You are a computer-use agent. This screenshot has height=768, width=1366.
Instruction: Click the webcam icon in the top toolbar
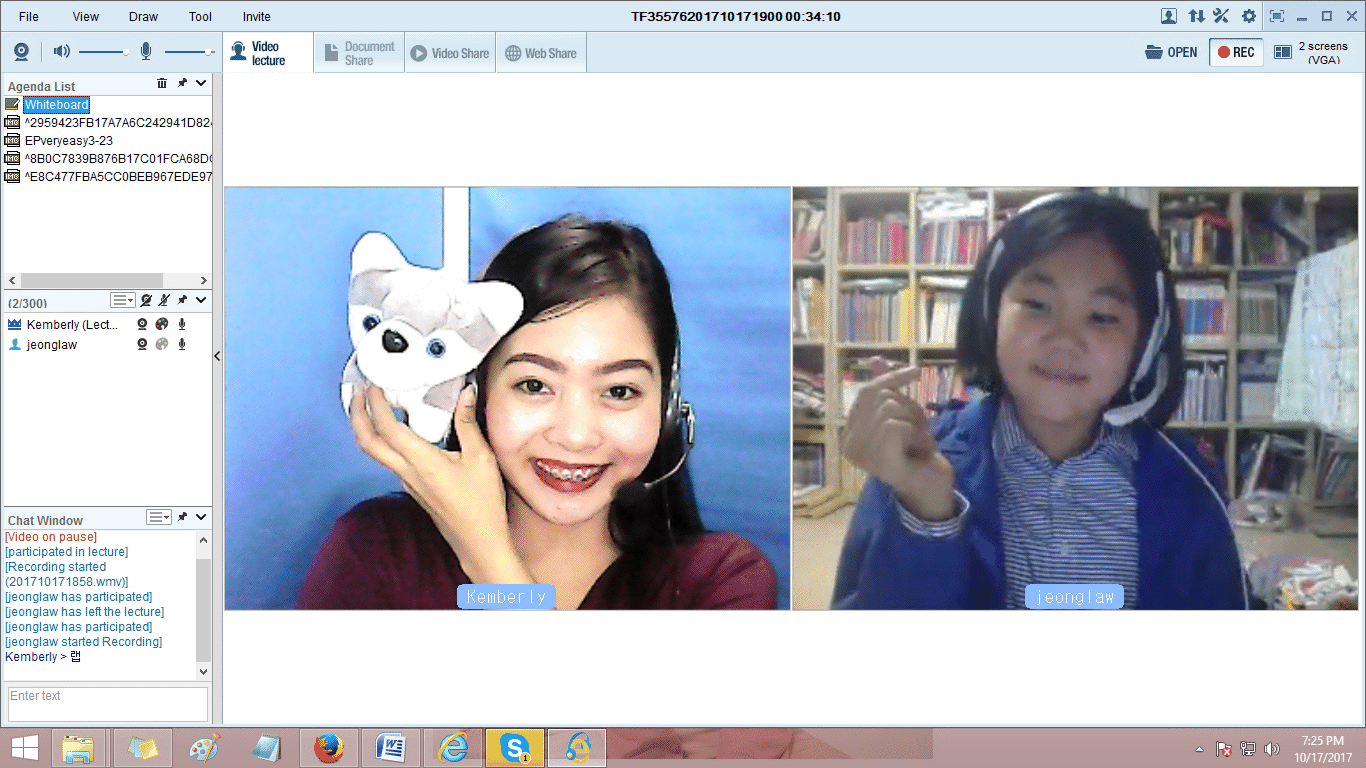pos(21,52)
